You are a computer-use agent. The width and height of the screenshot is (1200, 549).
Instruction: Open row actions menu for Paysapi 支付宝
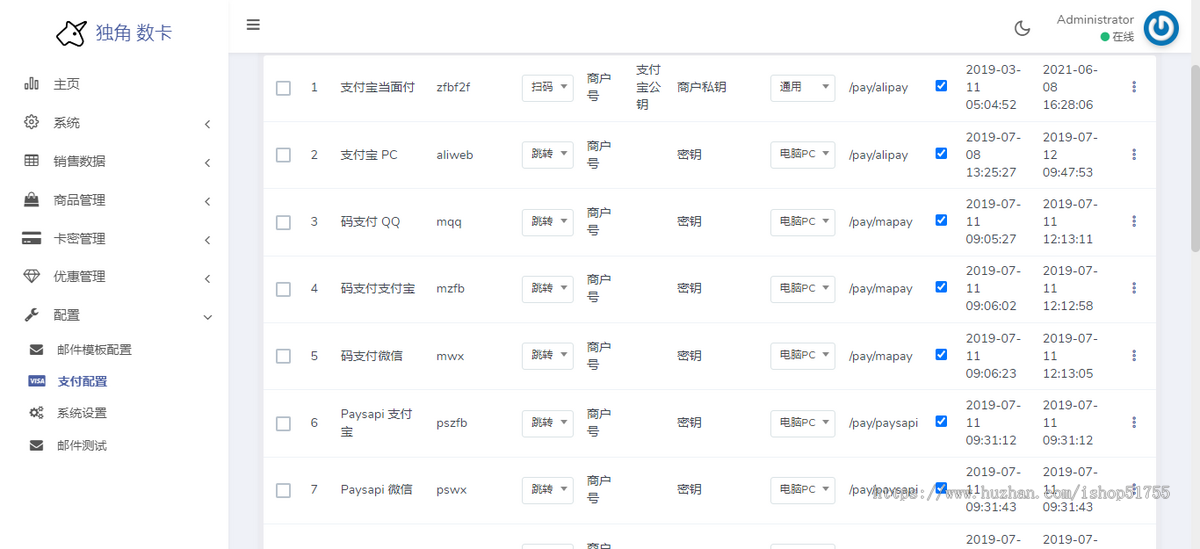1134,422
